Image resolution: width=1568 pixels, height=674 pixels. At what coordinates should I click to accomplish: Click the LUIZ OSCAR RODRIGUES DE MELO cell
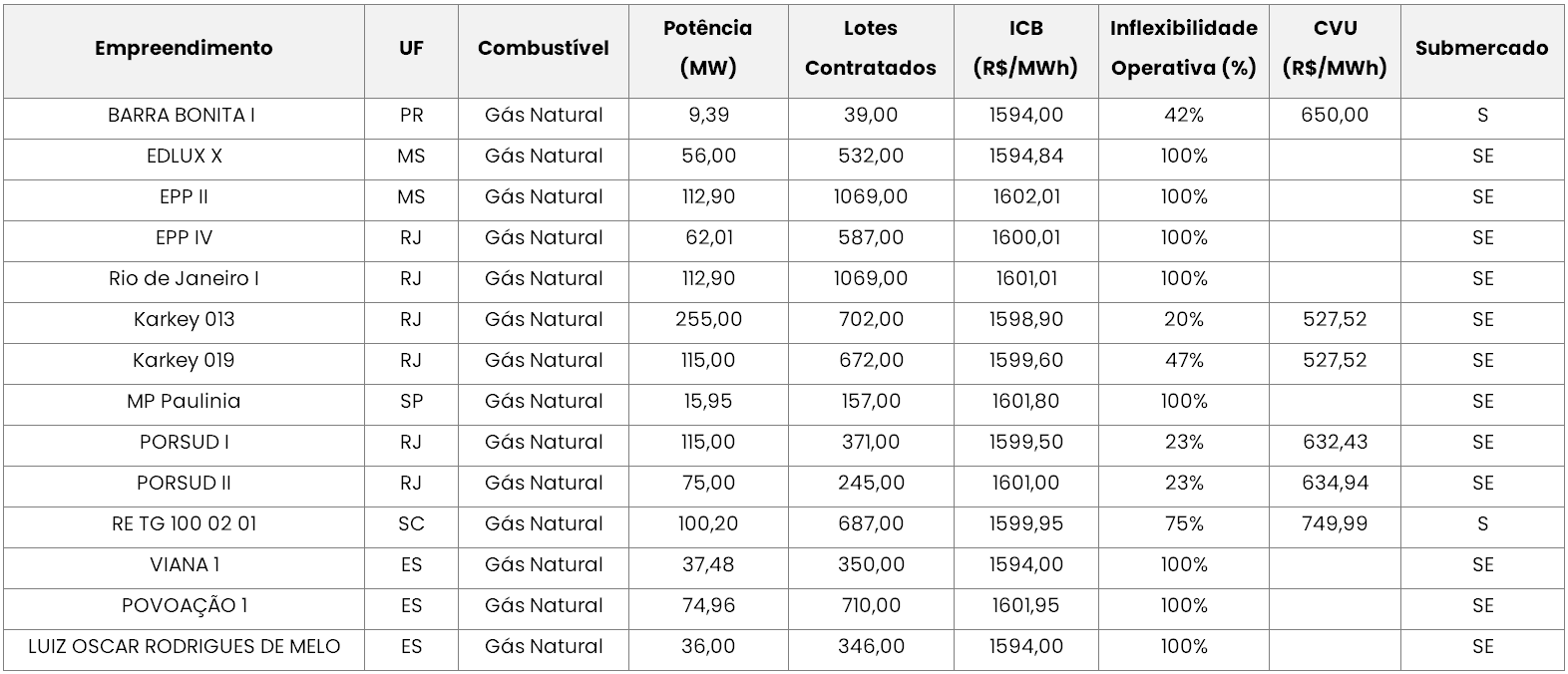[x=185, y=647]
